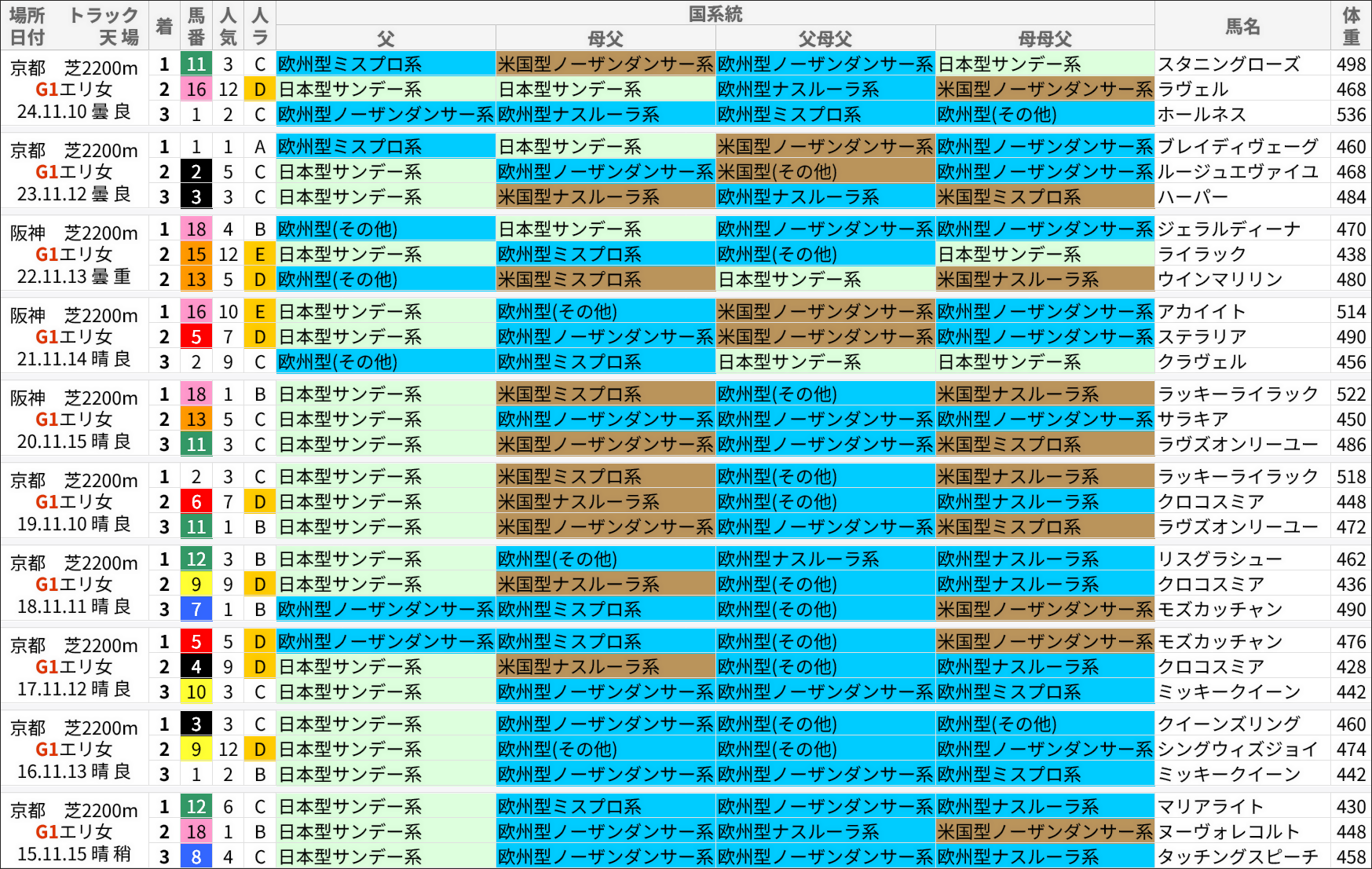Viewport: 1372px width, 869px height.
Task: Select the 父母父 column header
Action: (x=823, y=38)
